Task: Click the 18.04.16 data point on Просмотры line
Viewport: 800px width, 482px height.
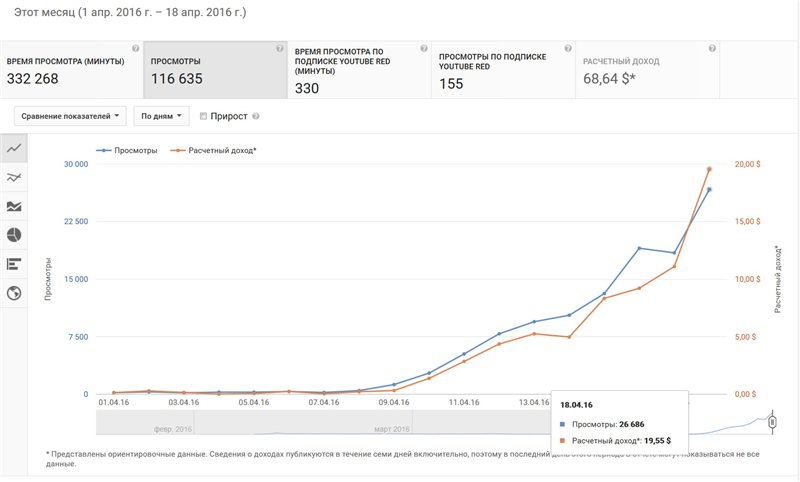Action: (x=709, y=189)
